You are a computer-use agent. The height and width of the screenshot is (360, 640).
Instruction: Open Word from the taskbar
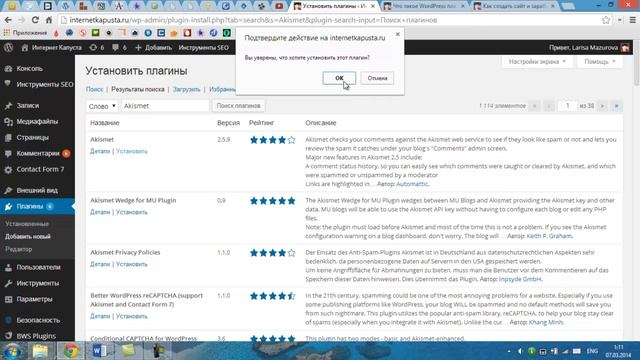[100, 351]
